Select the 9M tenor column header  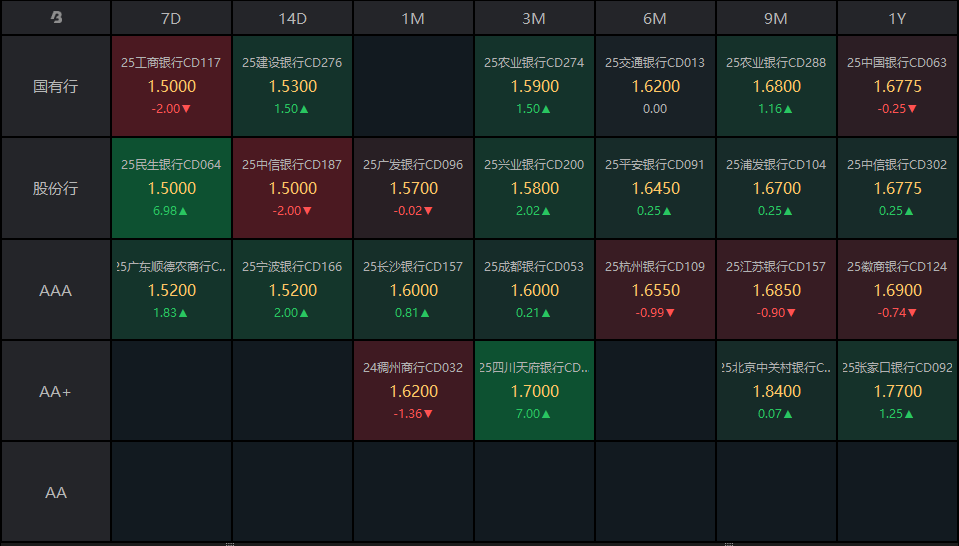click(x=776, y=18)
